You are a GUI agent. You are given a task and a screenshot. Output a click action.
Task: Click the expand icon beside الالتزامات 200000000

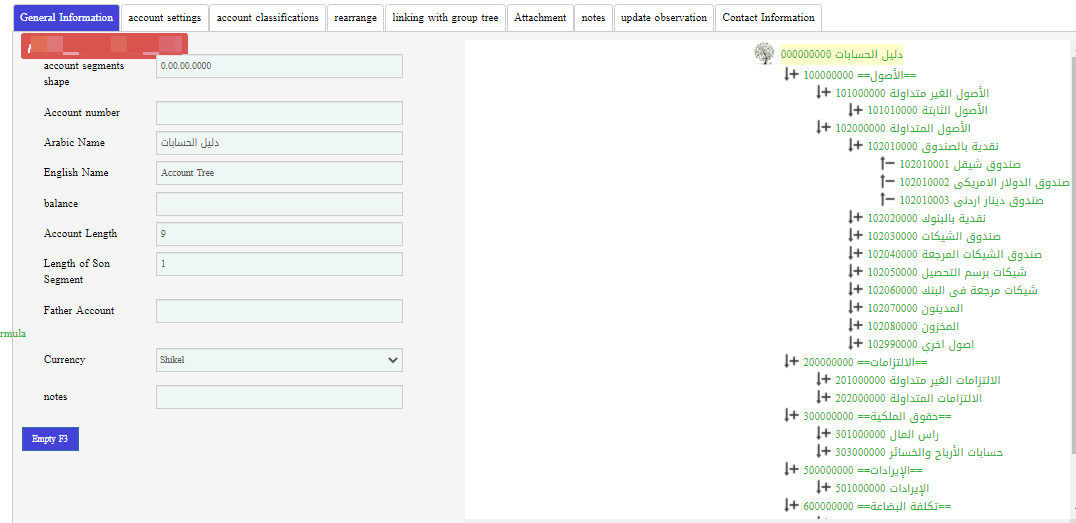(792, 361)
